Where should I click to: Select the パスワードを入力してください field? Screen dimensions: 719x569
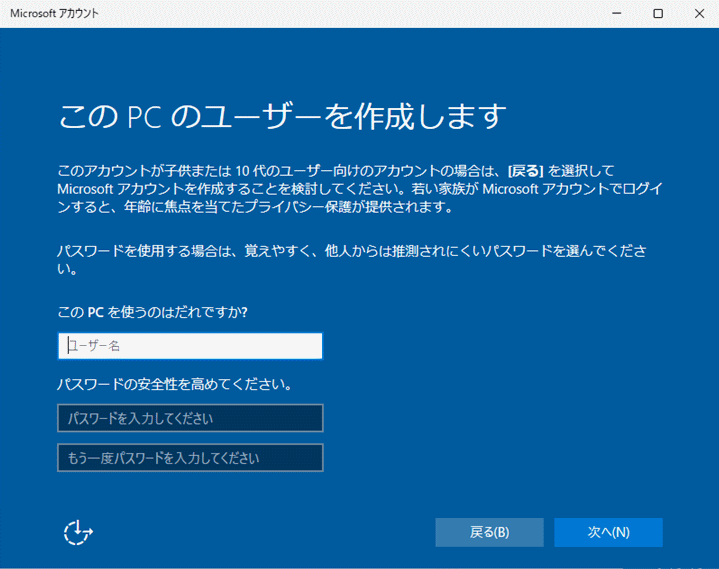coord(190,418)
